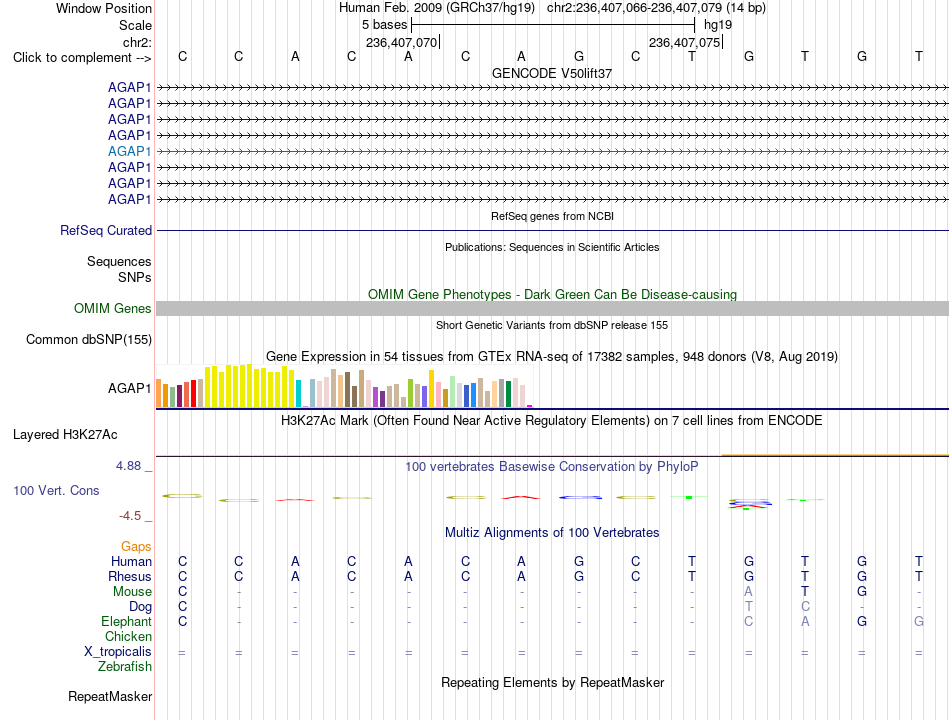Click the Layered H3K27Ac label
Image resolution: width=950 pixels, height=720 pixels.
tap(65, 435)
